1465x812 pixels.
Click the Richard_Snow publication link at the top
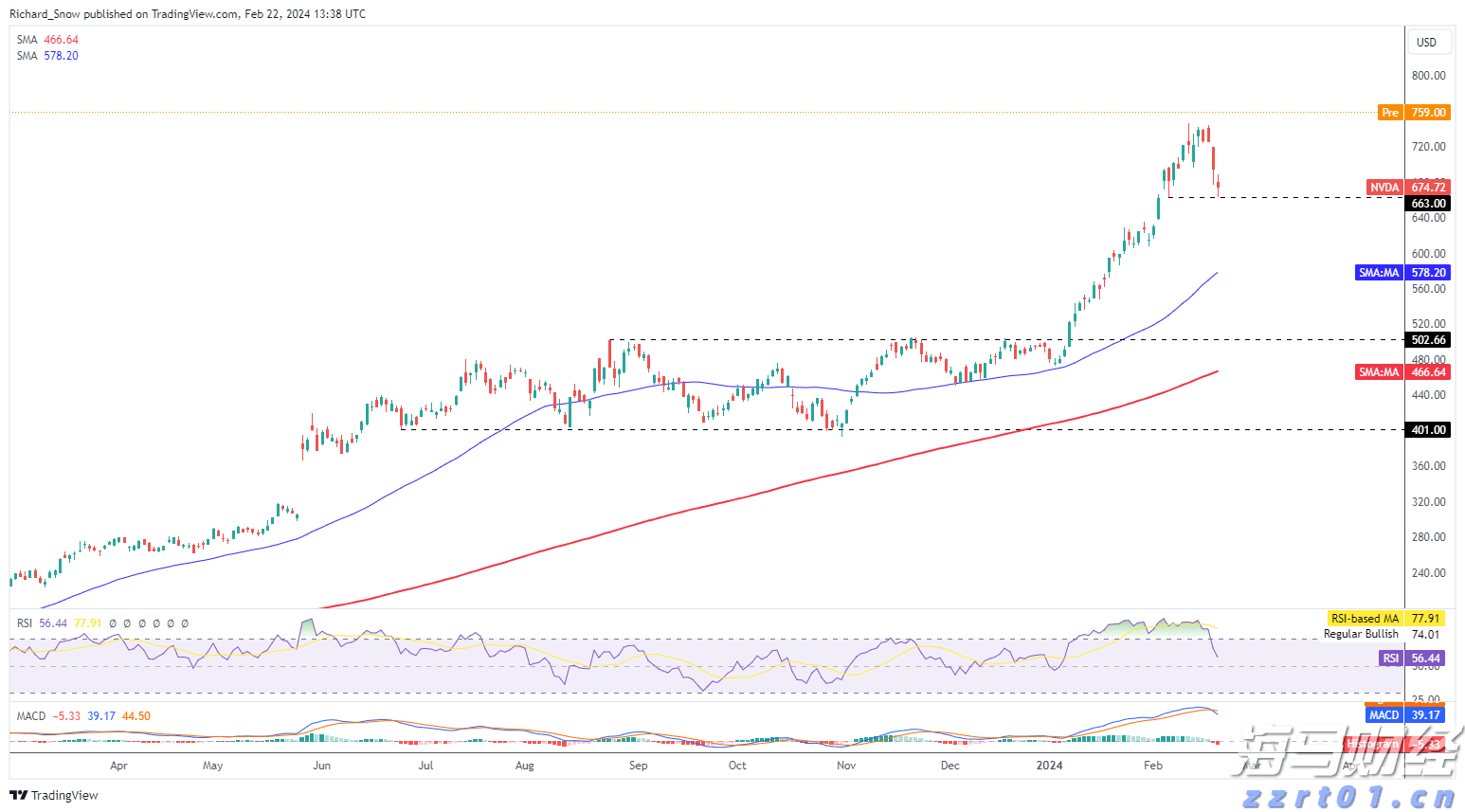[x=43, y=13]
